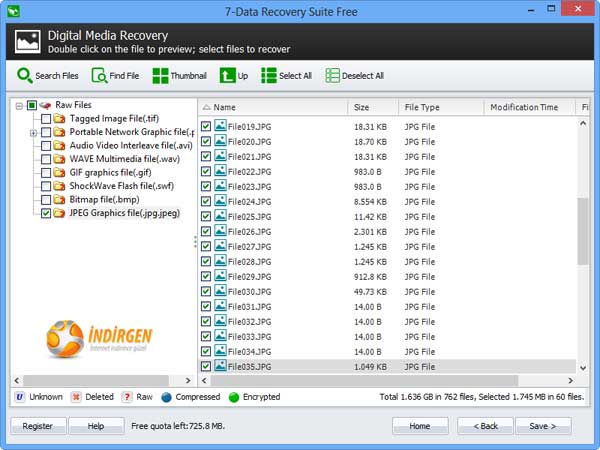
Task: Uncheck the File021.JPG checkbox
Action: [x=206, y=157]
